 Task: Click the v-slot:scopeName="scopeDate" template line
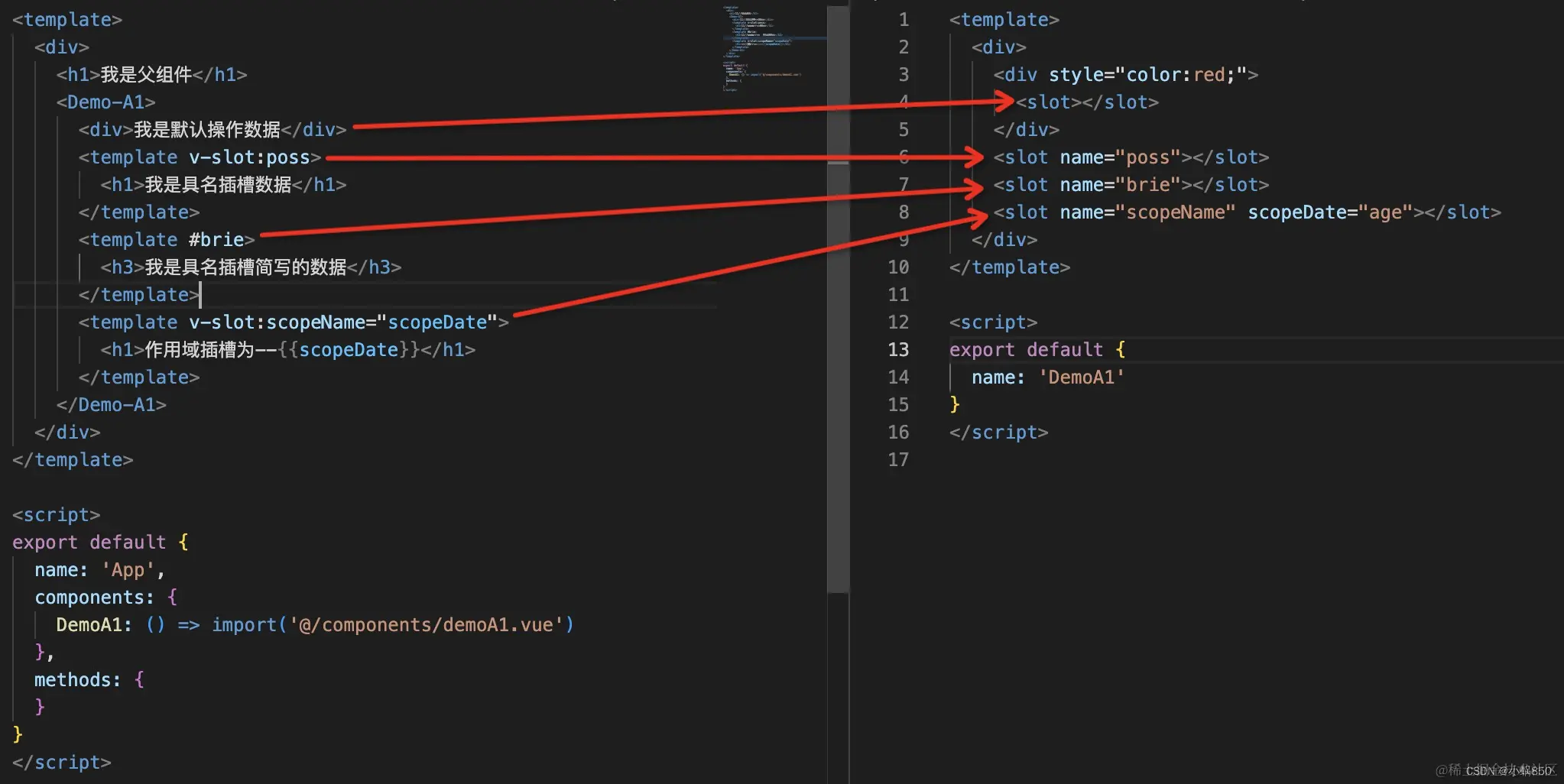pos(294,322)
